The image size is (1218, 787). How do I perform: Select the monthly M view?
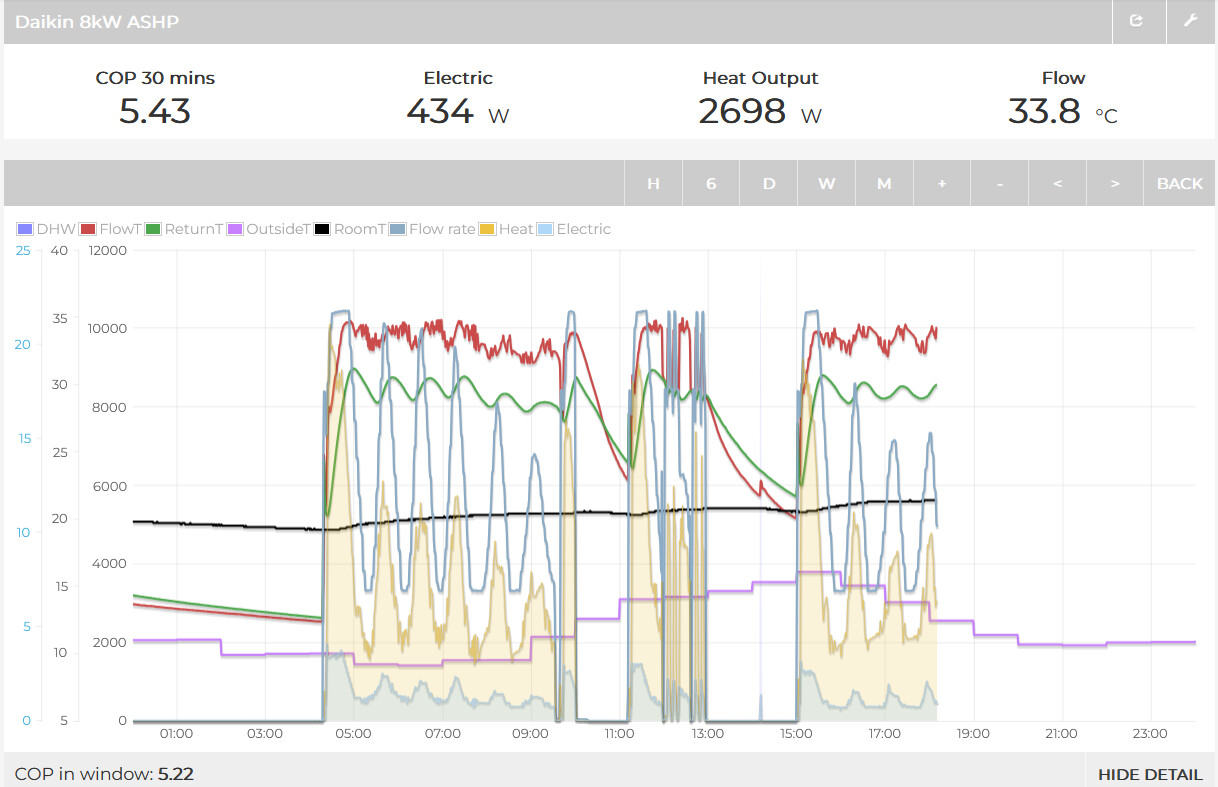click(x=883, y=182)
